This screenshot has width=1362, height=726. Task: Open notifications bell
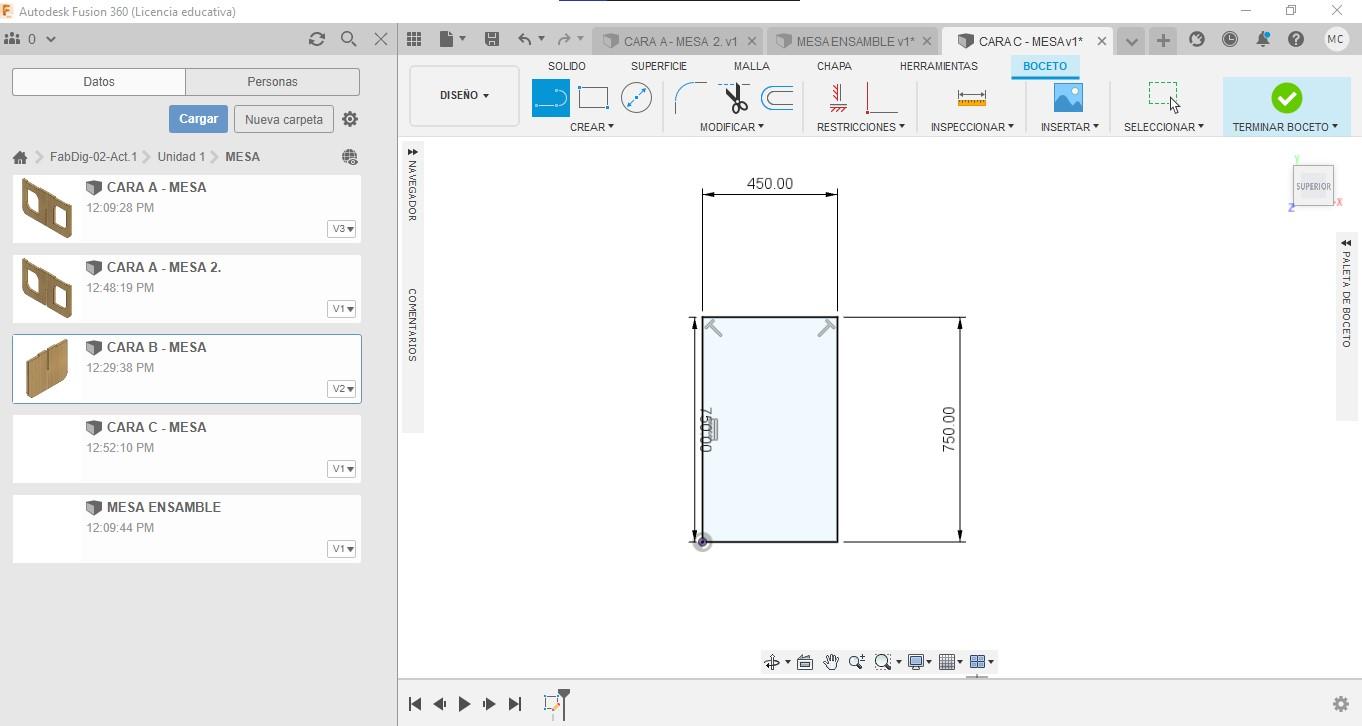[1263, 40]
